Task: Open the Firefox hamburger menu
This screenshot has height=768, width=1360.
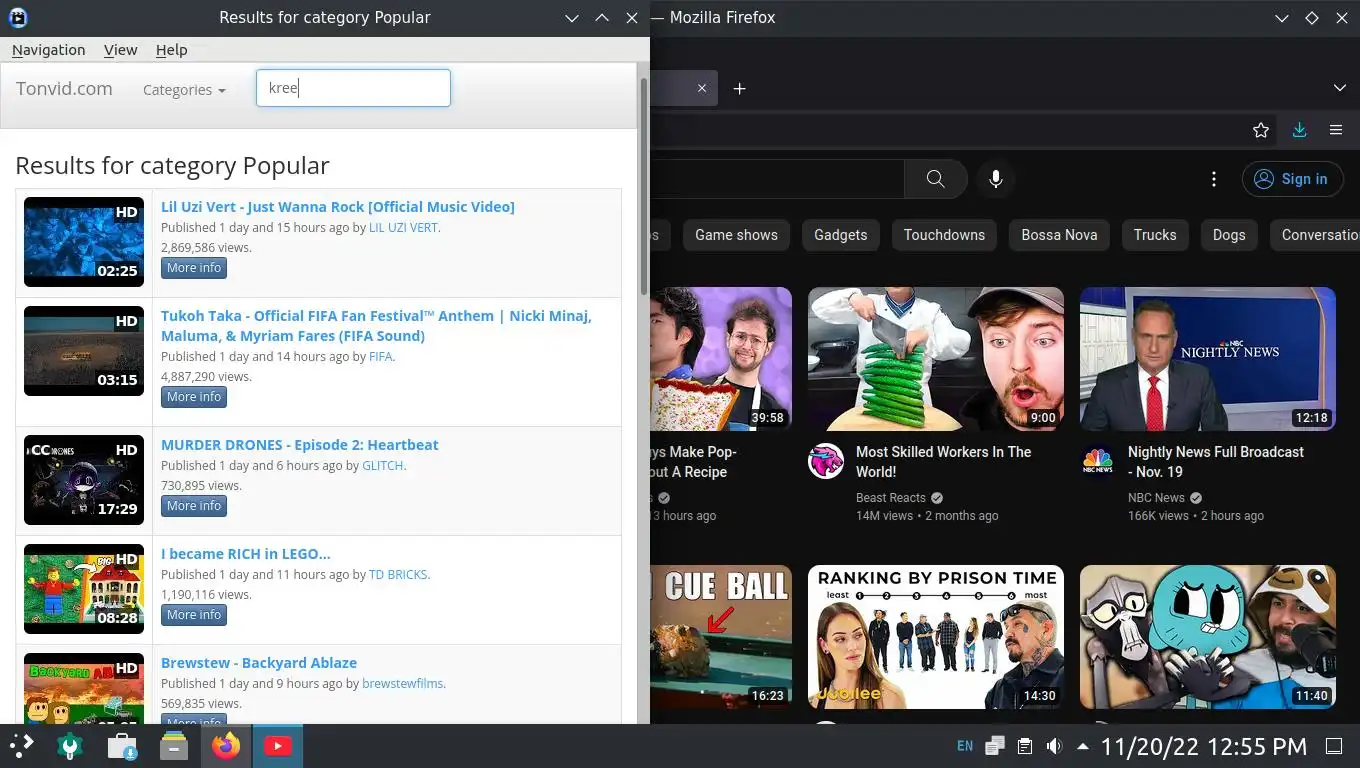Action: [1336, 130]
